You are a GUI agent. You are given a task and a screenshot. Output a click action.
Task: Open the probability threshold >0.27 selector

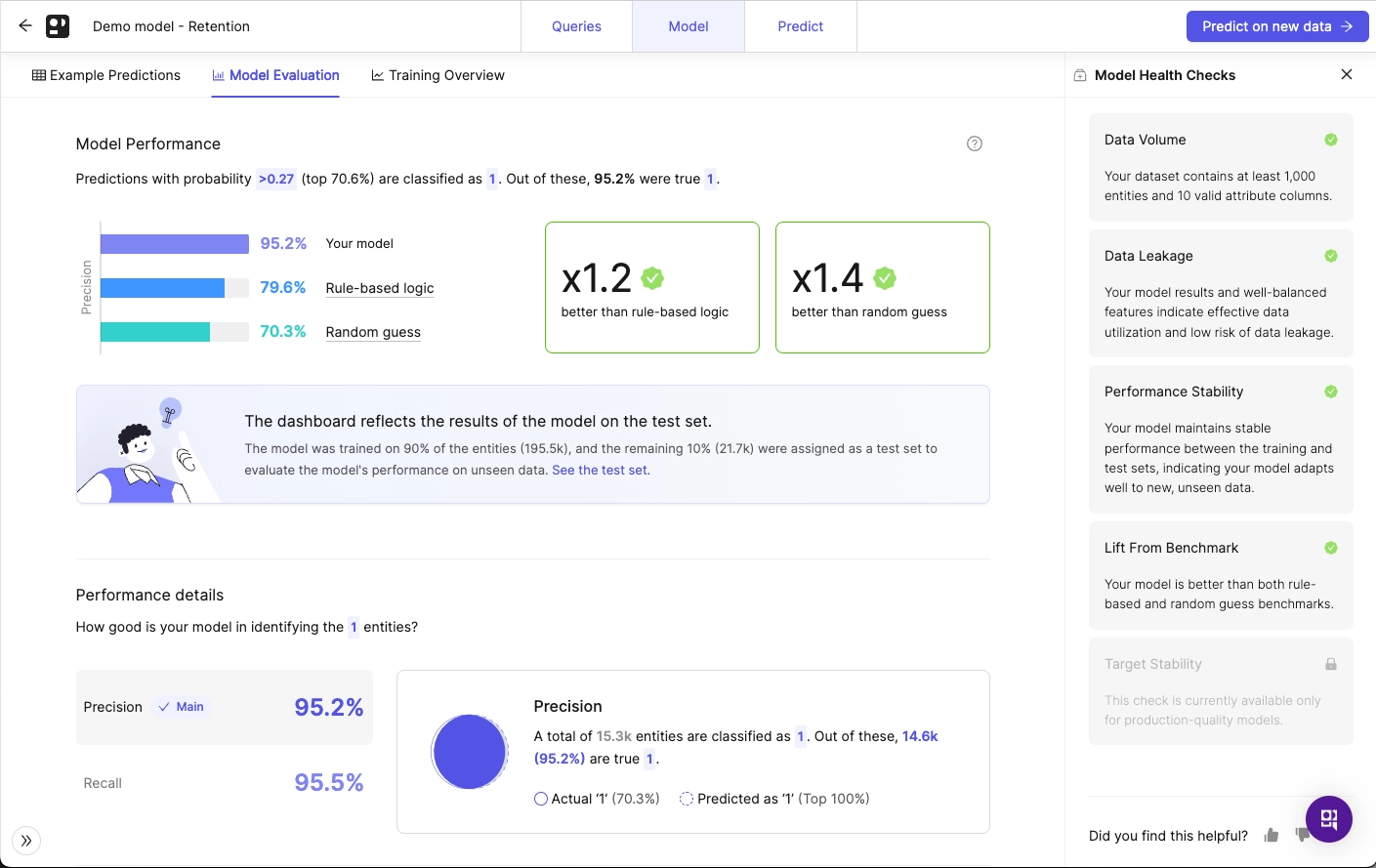coord(276,179)
